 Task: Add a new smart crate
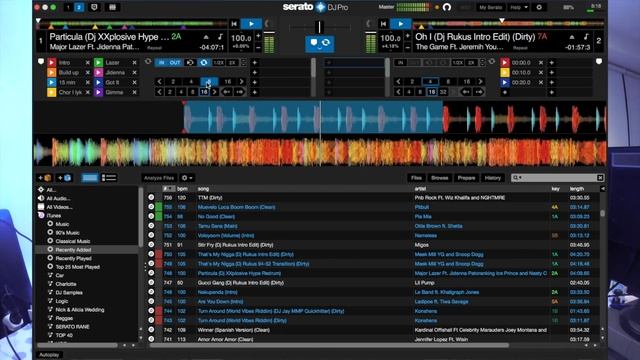[x=64, y=178]
